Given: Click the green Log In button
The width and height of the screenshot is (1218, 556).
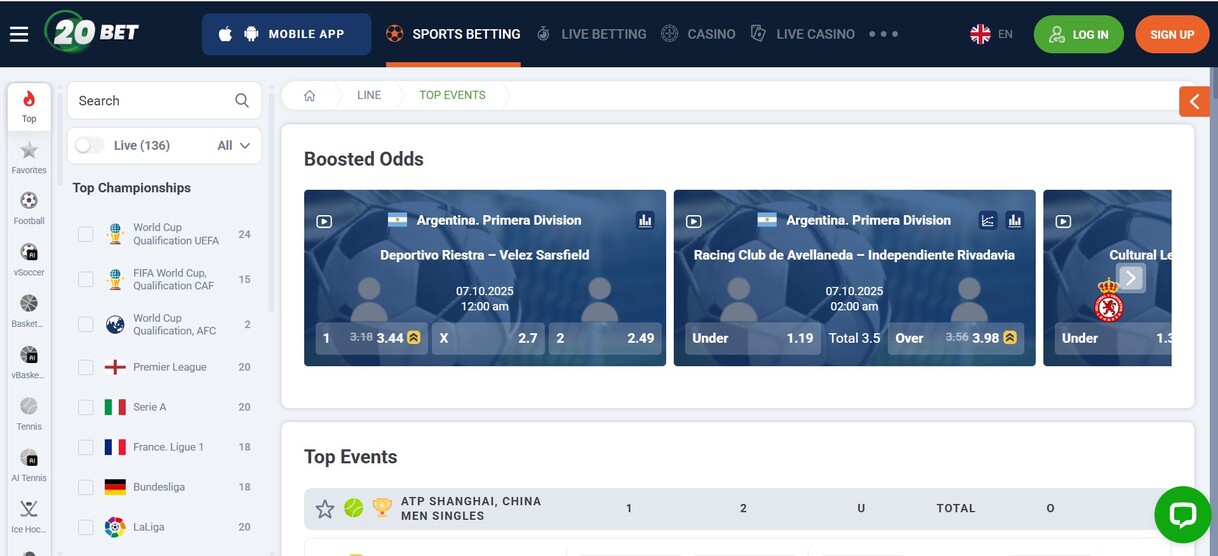Looking at the screenshot, I should tap(1079, 34).
